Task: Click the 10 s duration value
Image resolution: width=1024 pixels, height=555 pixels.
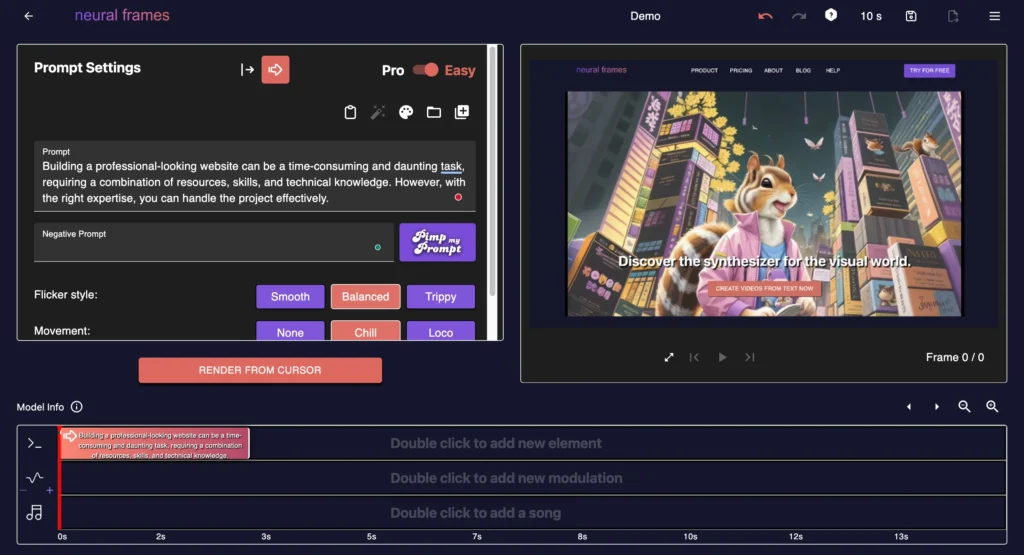Action: 871,16
